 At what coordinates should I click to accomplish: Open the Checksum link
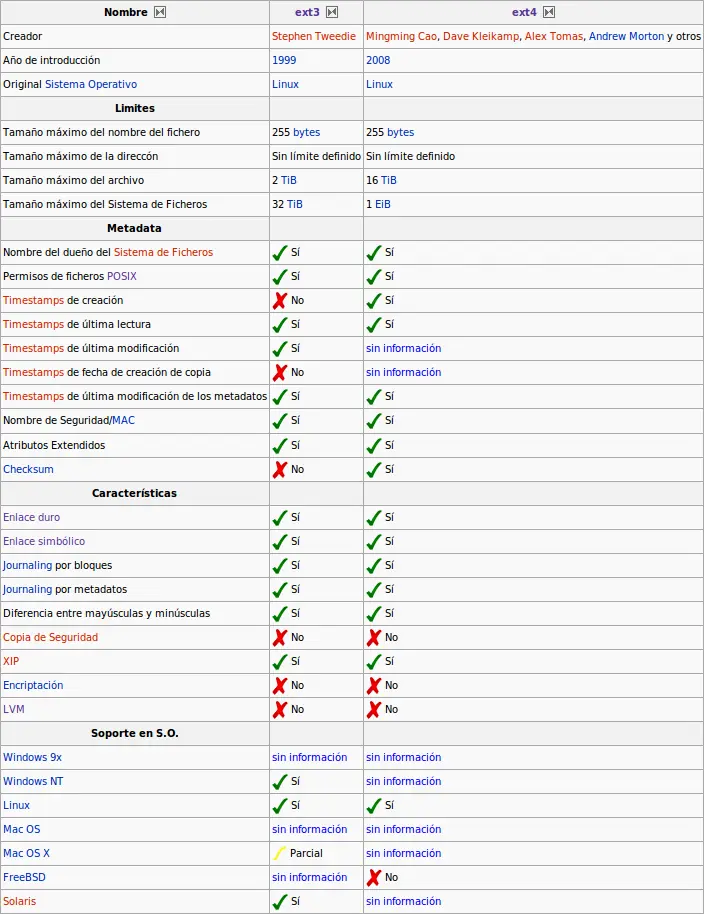(28, 469)
